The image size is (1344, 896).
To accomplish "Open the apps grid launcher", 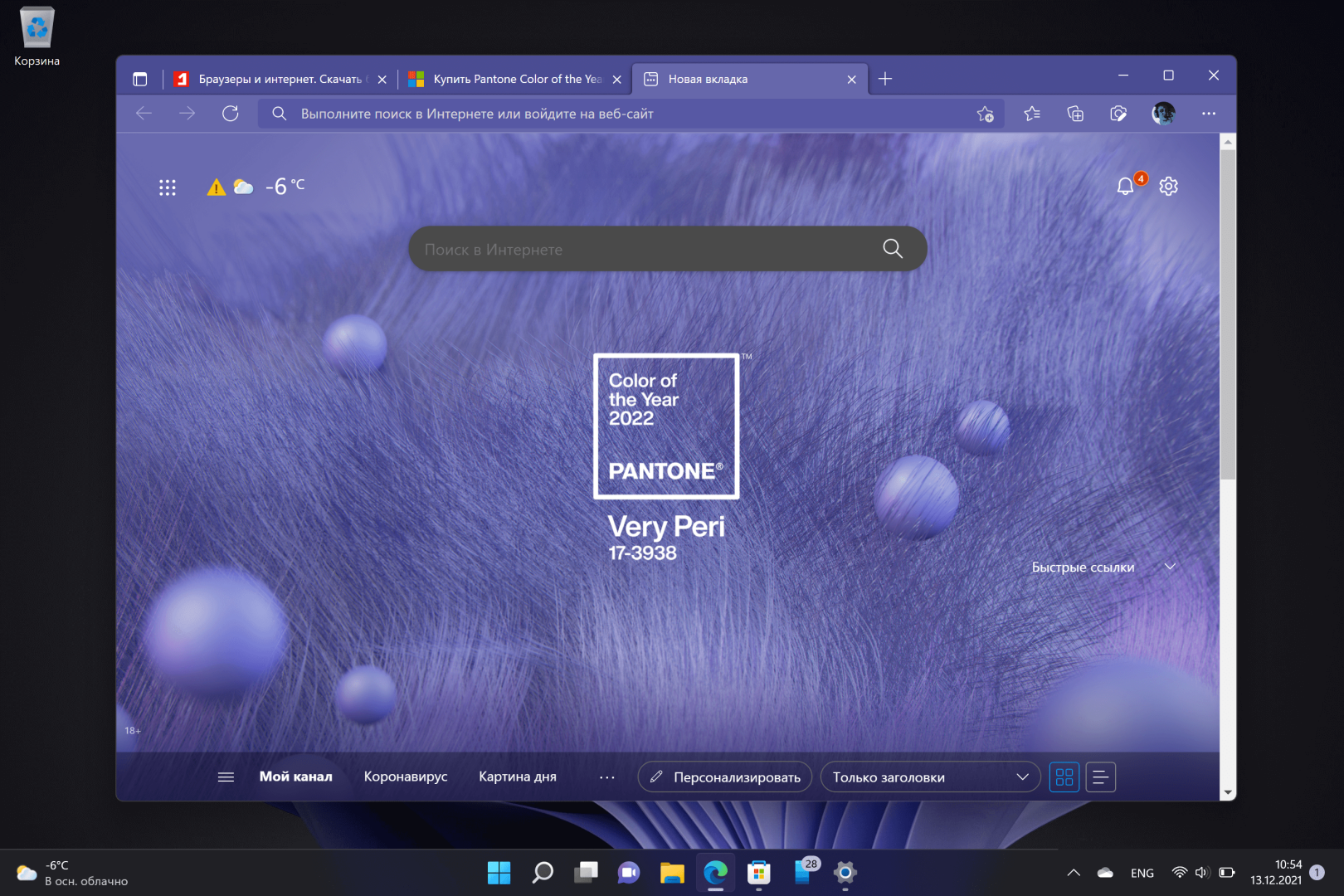I will pyautogui.click(x=168, y=187).
